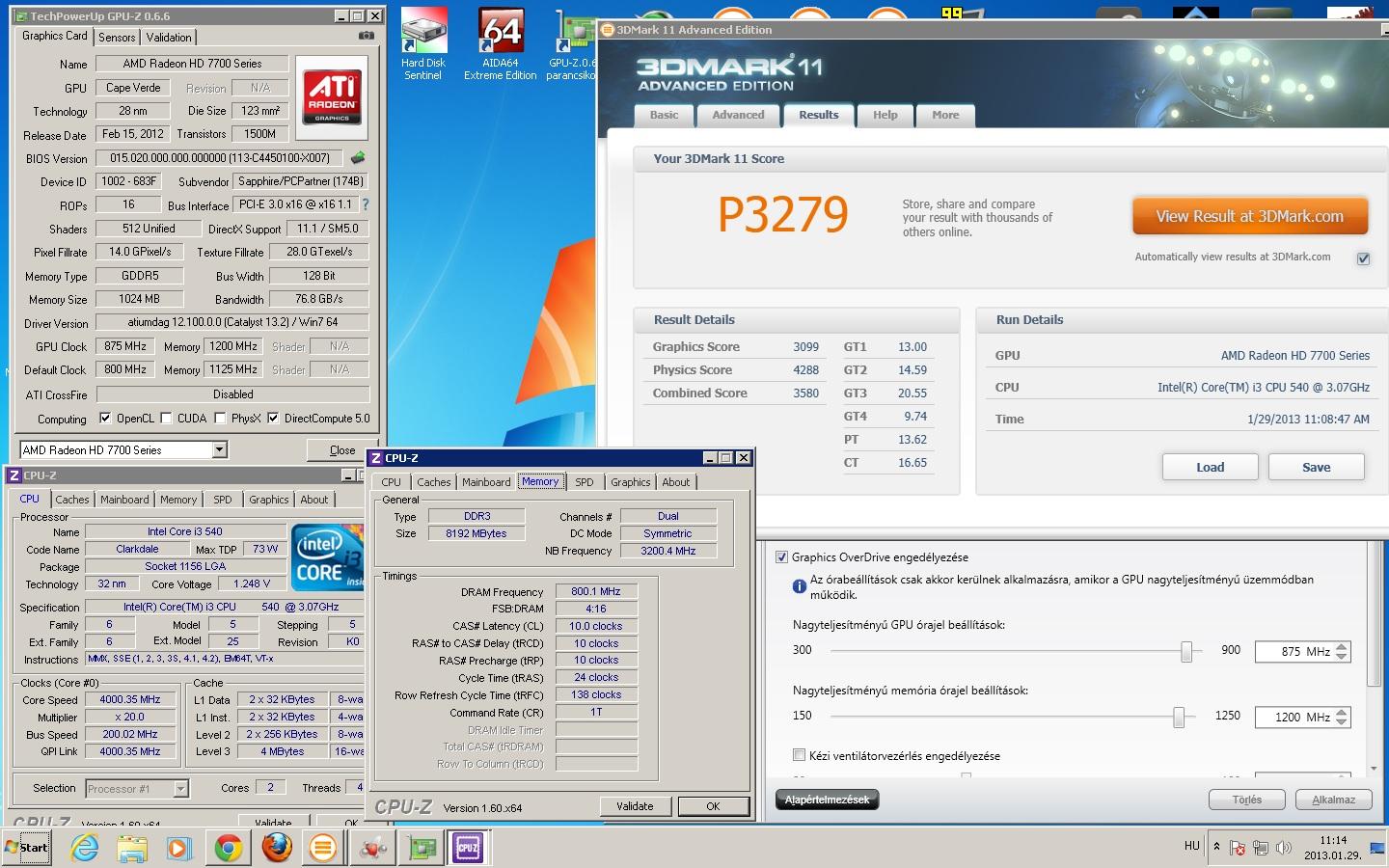Toggle the OpenCL checkbox in GPU-Z
Viewport: 1389px width, 868px height.
pos(105,418)
